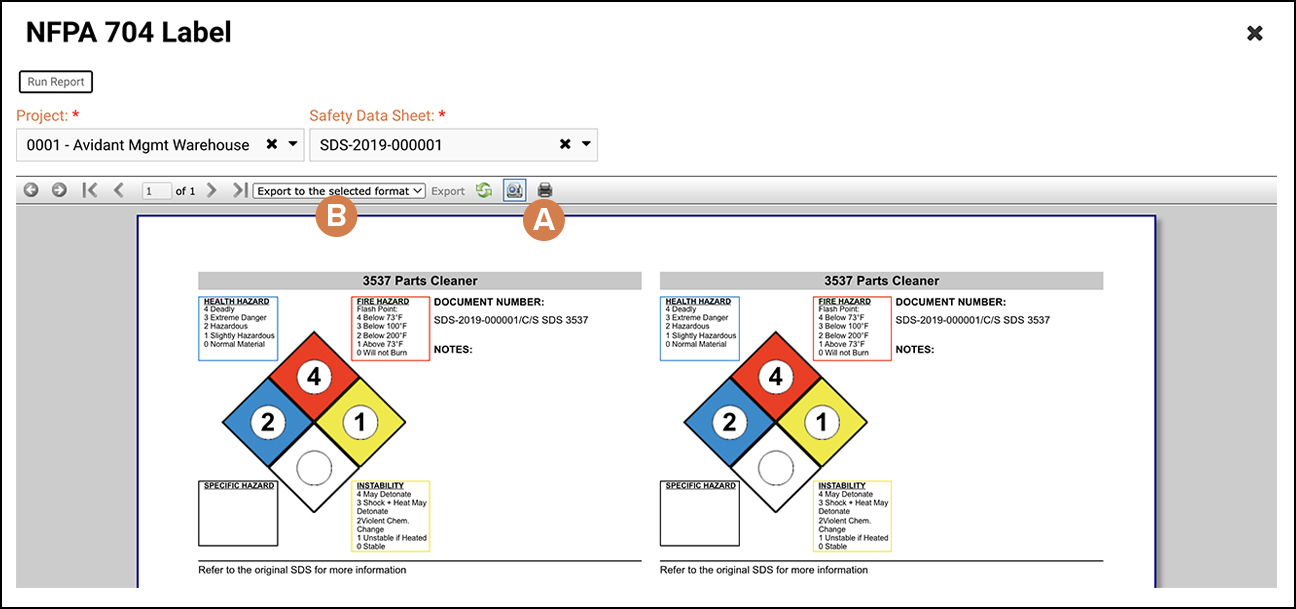Expand the Safety Data Sheet dropdown arrow
The image size is (1296, 609).
coord(587,145)
